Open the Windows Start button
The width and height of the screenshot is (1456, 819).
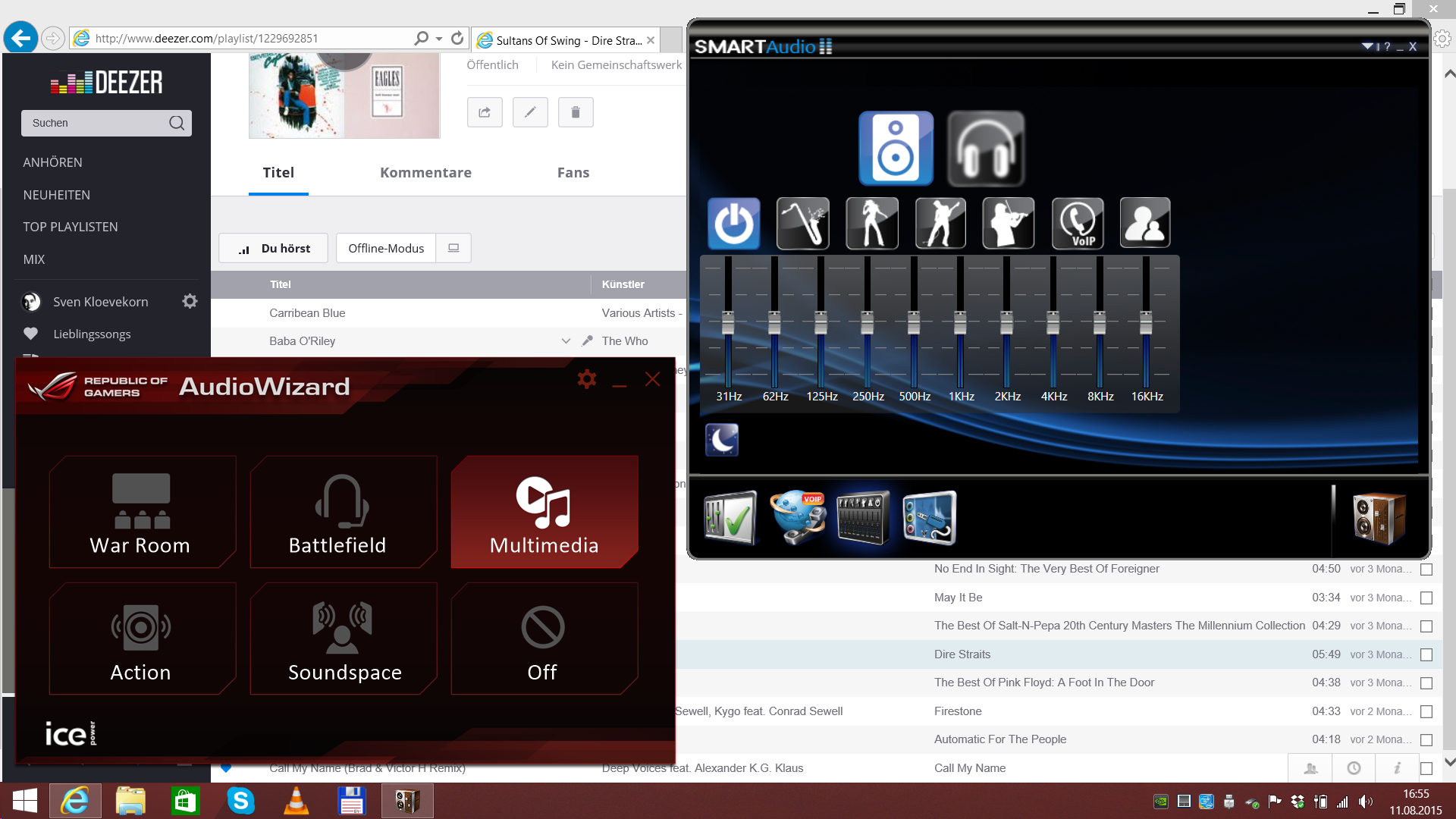click(x=25, y=801)
